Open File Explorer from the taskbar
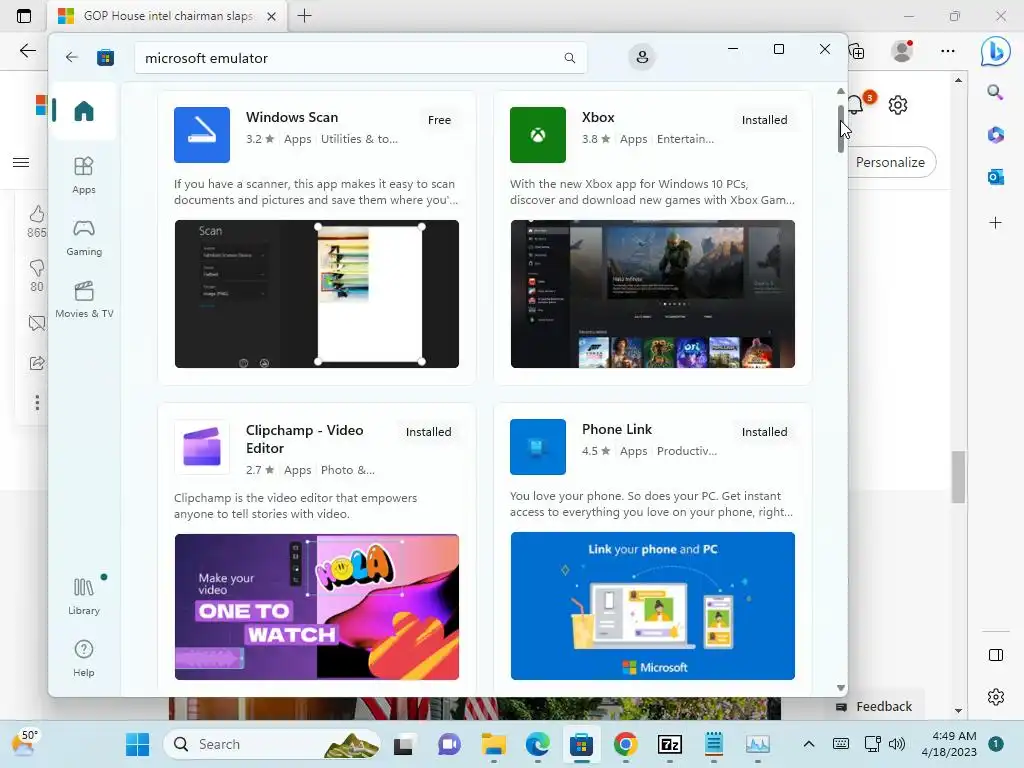This screenshot has width=1024, height=768. tap(494, 744)
